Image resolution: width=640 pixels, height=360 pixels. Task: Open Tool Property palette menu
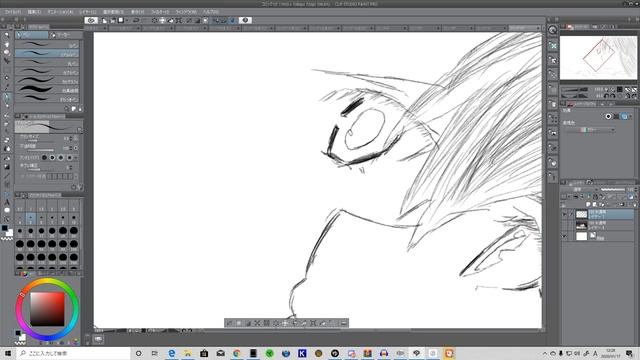point(17,116)
